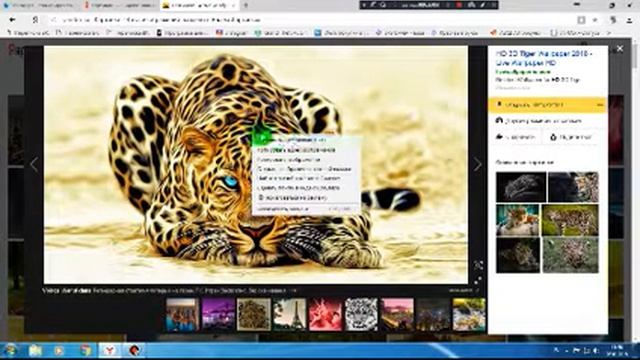The image size is (640, 360).
Task: Open the Chrome taskbar icon
Action: [x=85, y=351]
